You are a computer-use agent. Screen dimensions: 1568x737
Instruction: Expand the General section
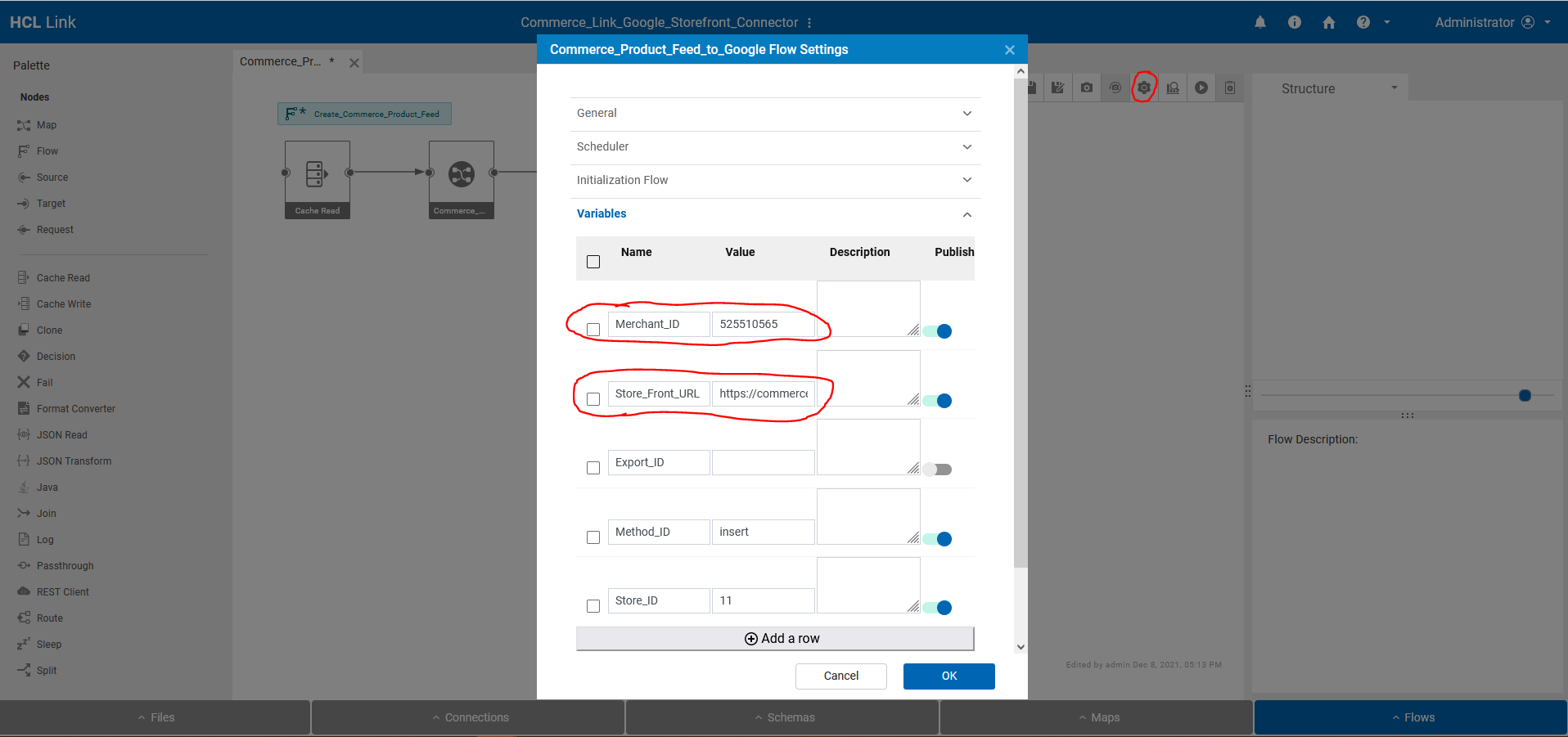click(x=774, y=114)
